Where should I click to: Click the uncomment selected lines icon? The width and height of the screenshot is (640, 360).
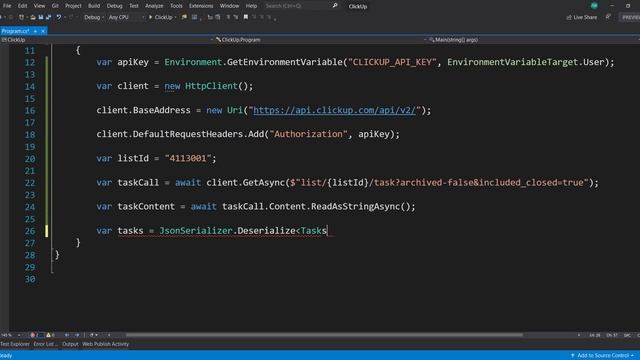coord(218,17)
